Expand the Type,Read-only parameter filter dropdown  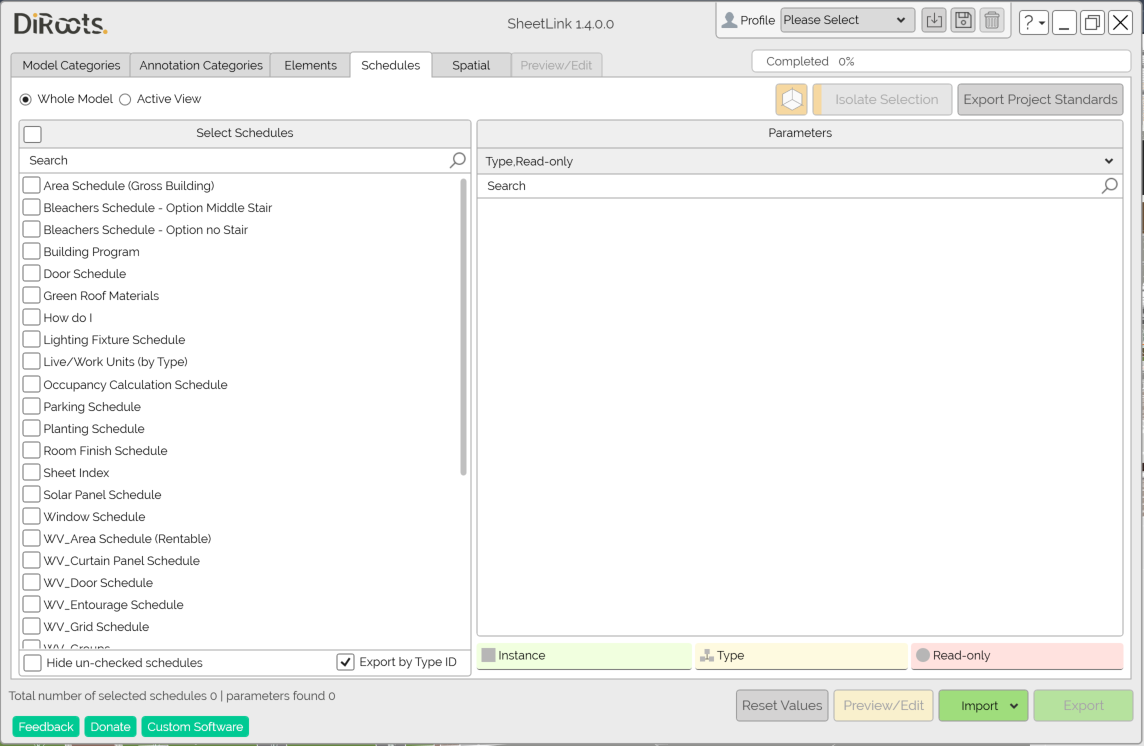click(x=1108, y=161)
